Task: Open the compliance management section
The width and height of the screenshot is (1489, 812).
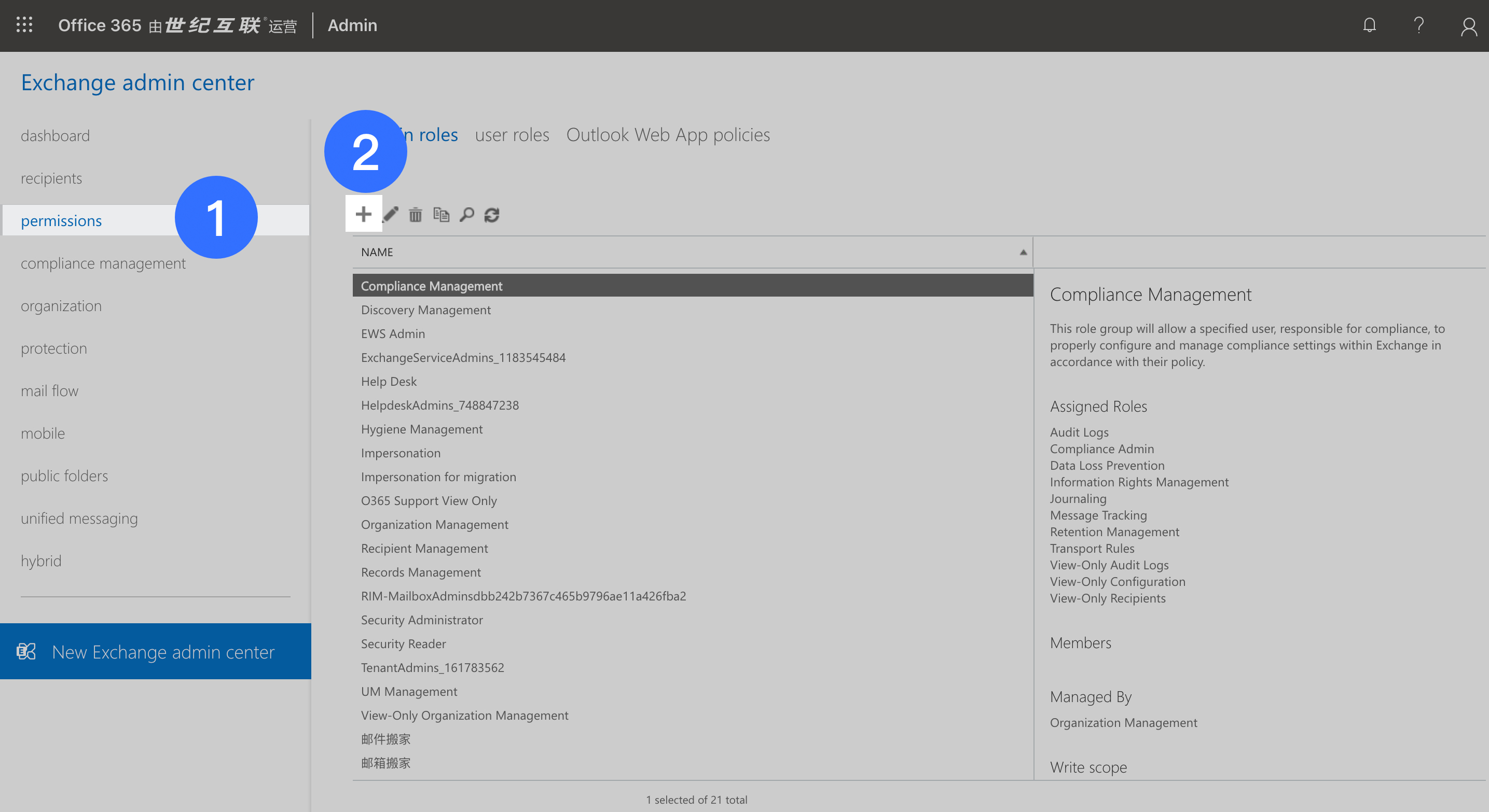Action: point(103,263)
